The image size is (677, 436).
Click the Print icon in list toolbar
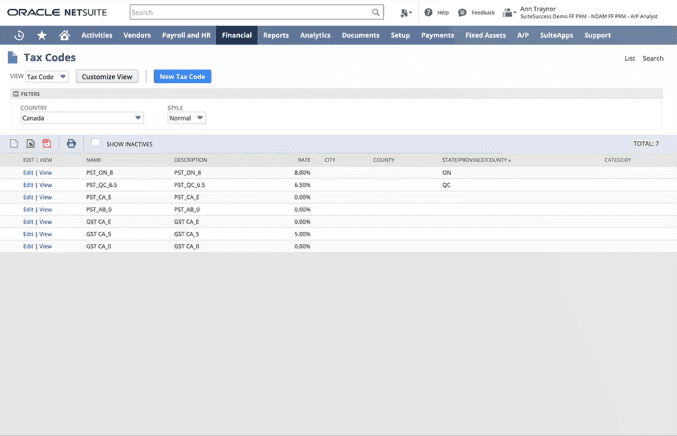(71, 144)
